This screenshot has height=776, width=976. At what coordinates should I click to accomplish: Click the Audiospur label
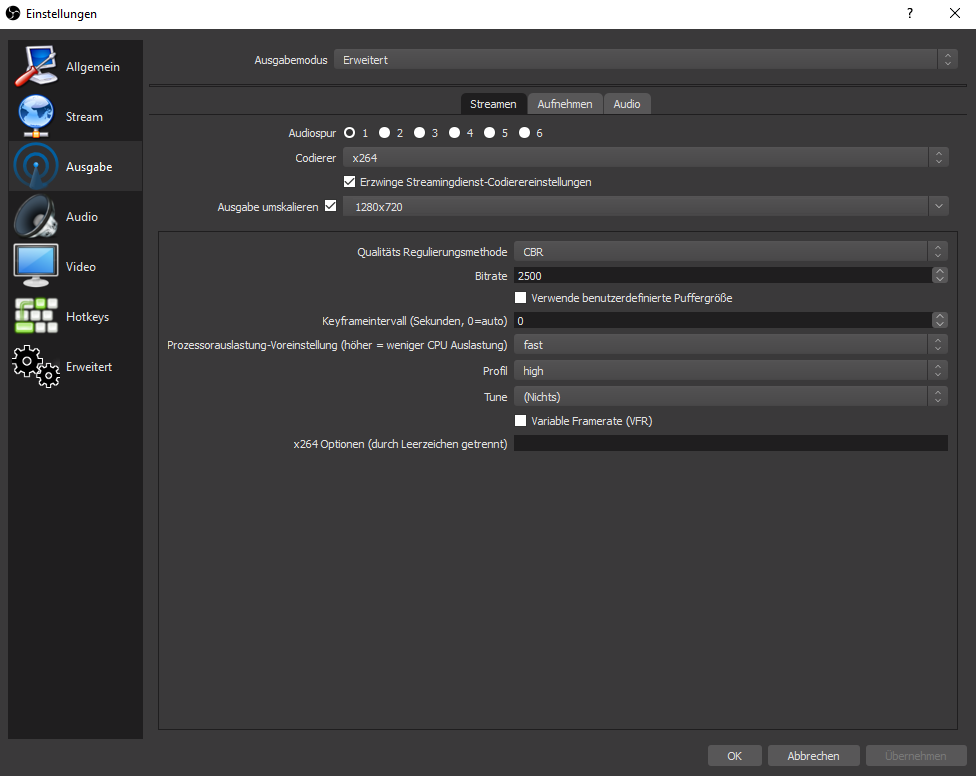tap(312, 133)
